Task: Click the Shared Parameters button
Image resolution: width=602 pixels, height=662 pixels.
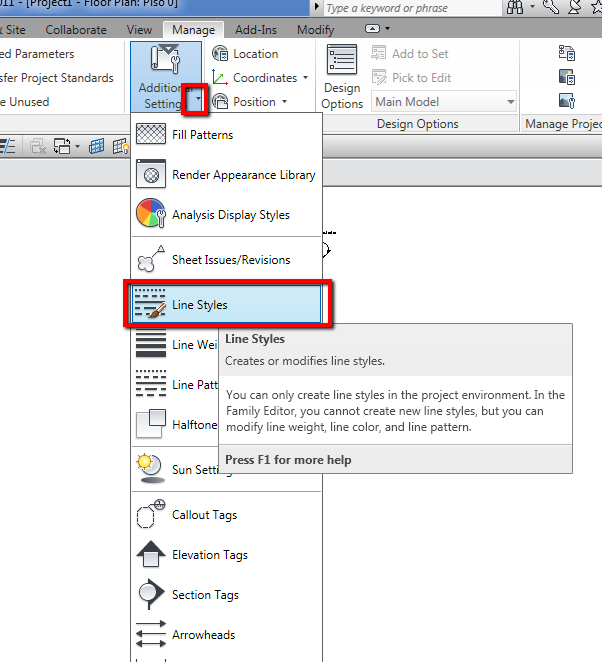Action: (37, 54)
